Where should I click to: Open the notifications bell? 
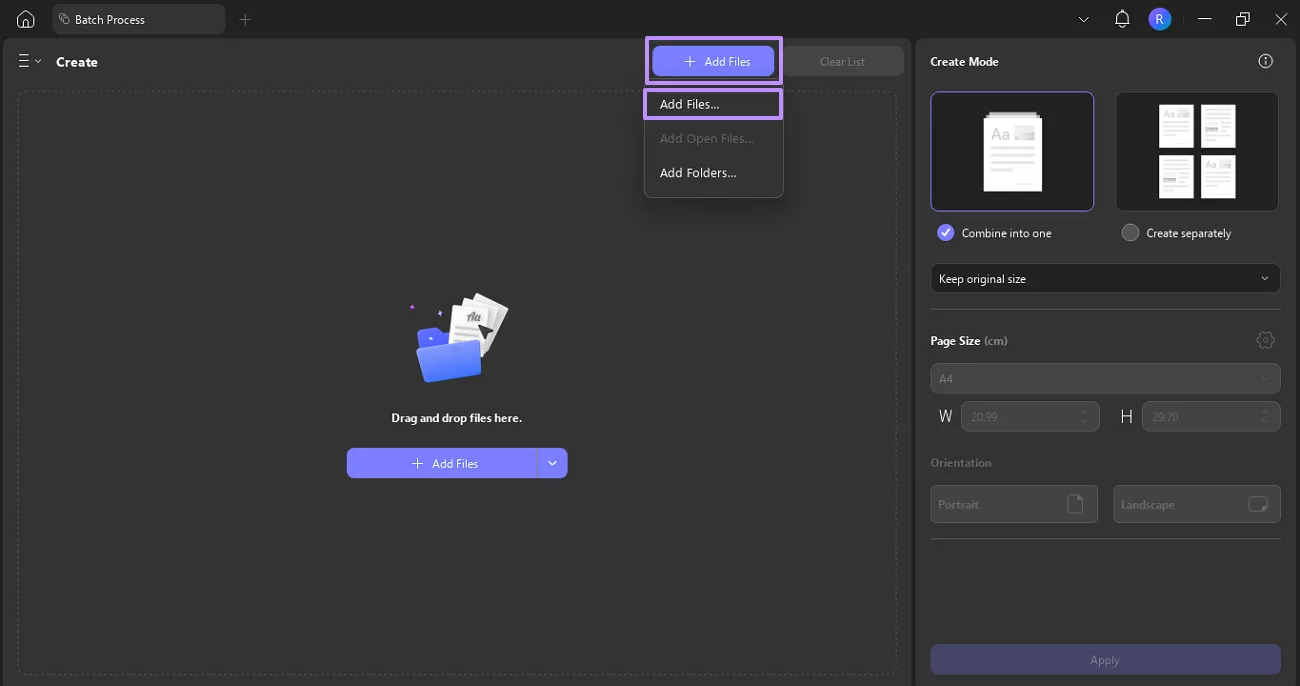1121,19
